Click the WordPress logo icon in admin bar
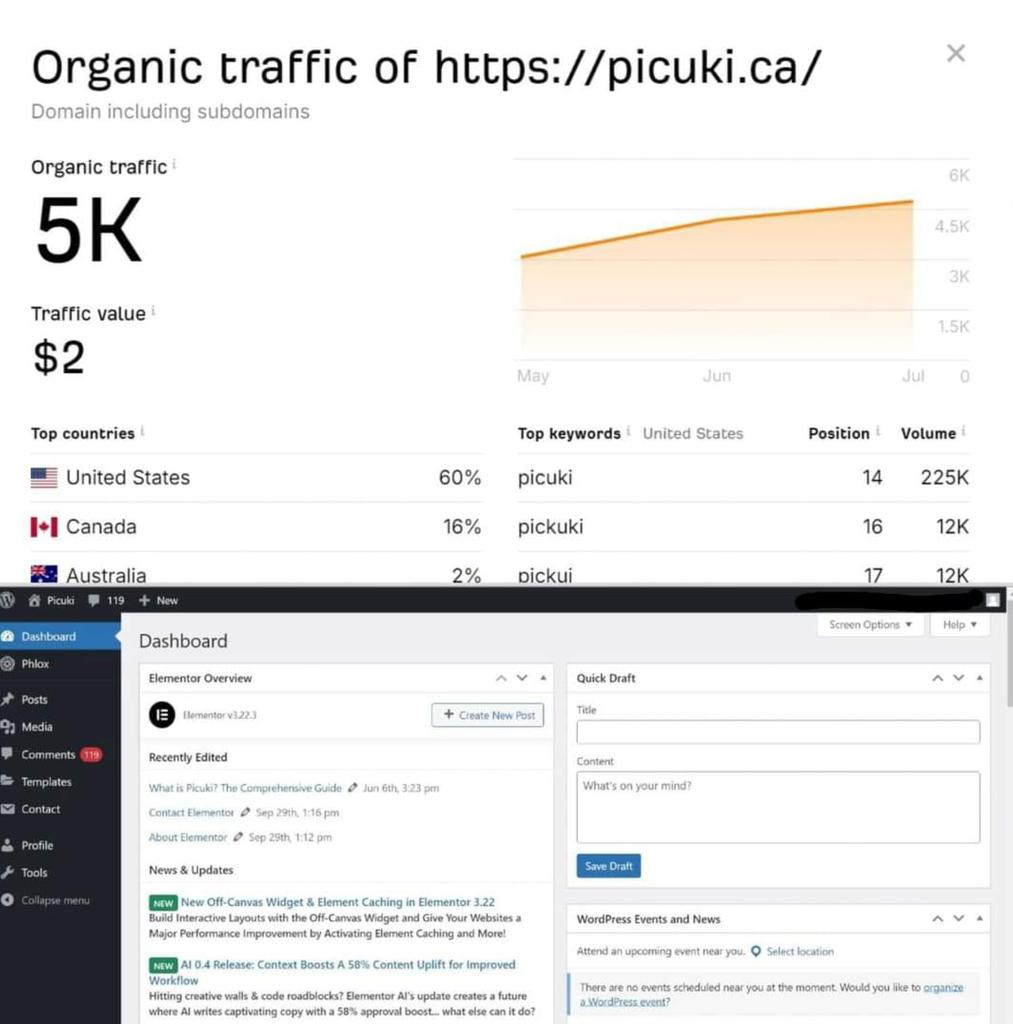Viewport: 1013px width, 1024px height. (x=7, y=600)
